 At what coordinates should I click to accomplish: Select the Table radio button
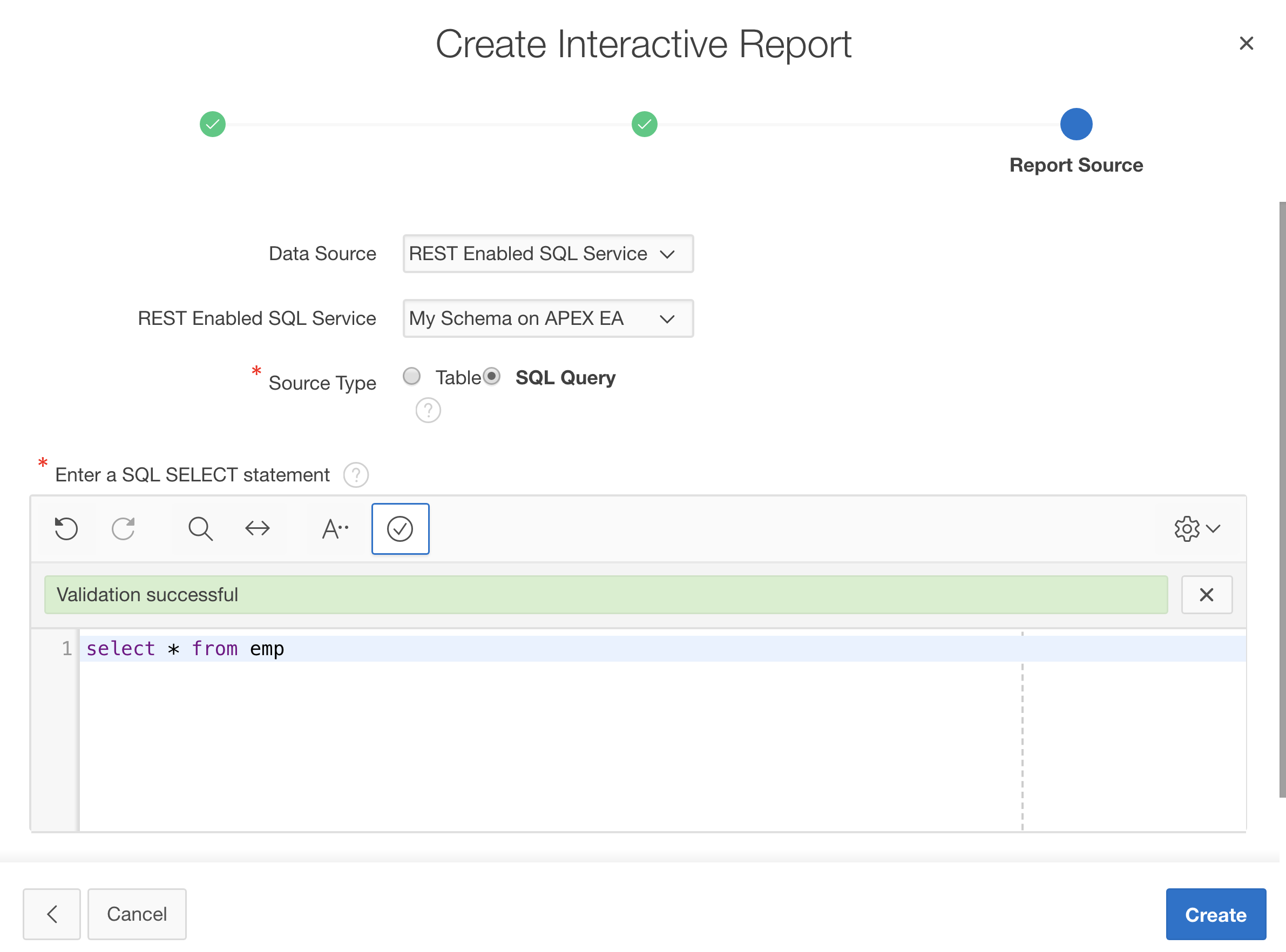(411, 376)
